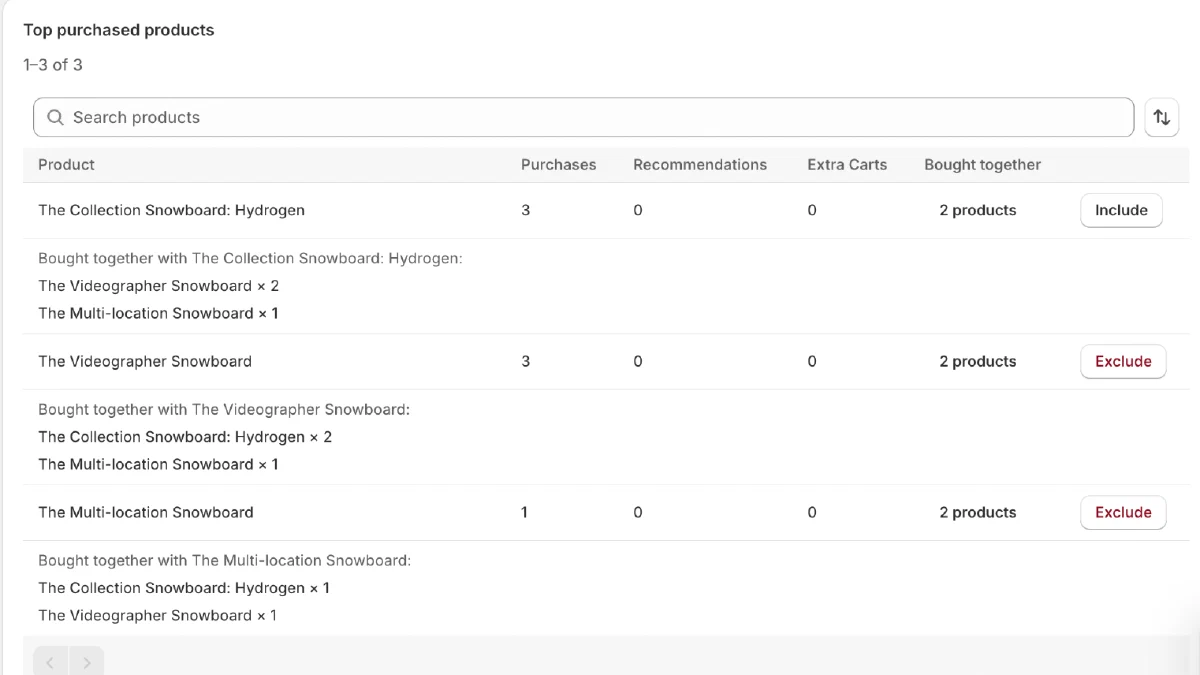Expand 2 products for Hydrogen row
Screen dimensions: 1200x675
tap(977, 210)
